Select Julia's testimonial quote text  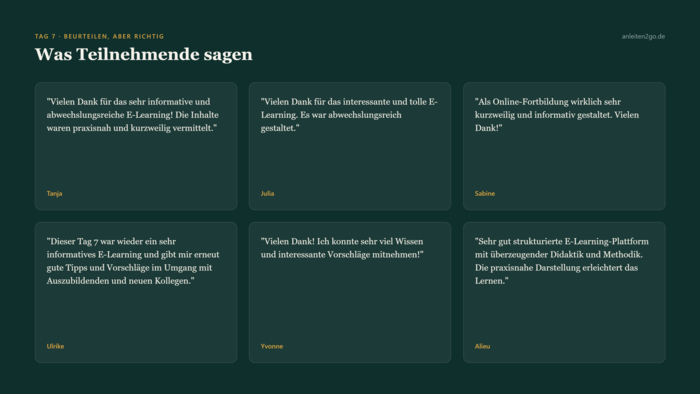(x=349, y=115)
